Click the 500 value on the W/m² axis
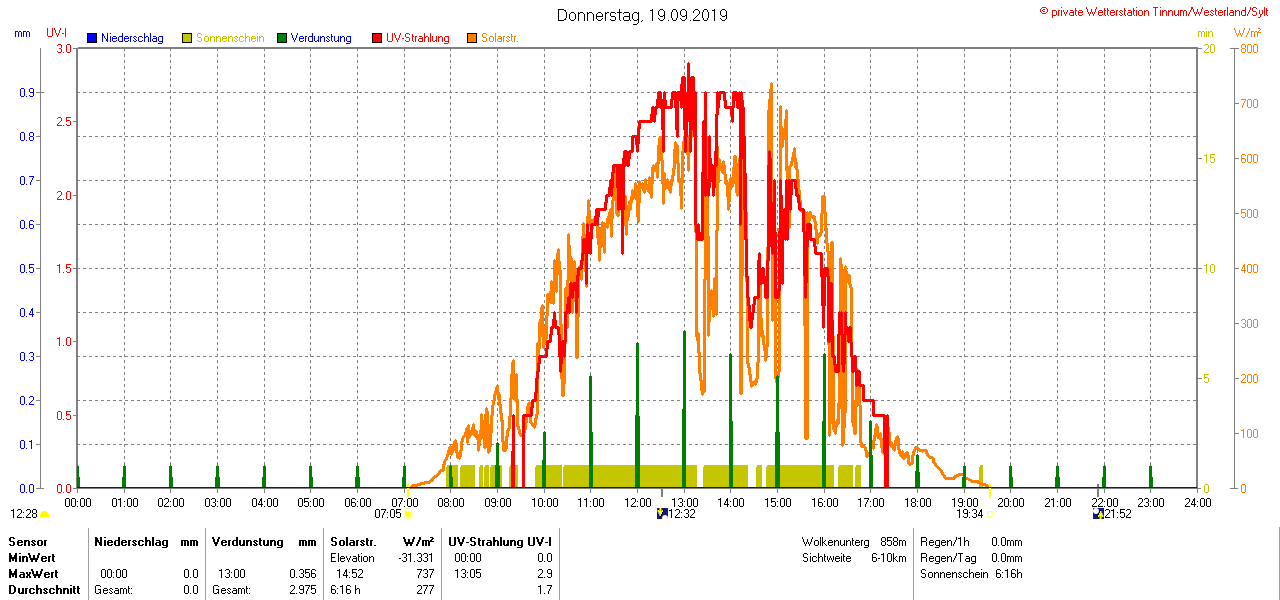The image size is (1280, 600). point(1249,213)
